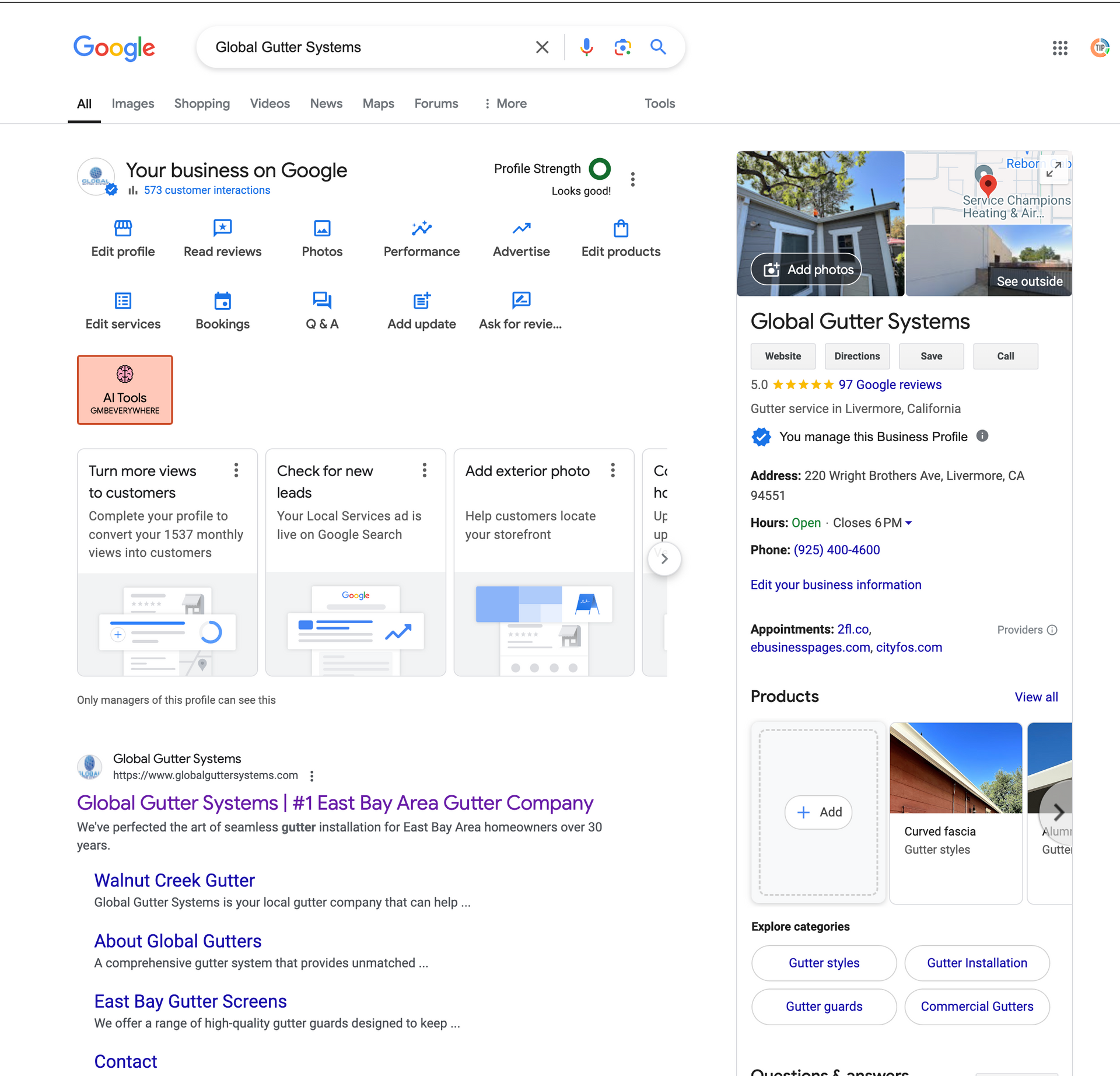Open the Advertise icon
1120x1076 pixels.
(521, 228)
